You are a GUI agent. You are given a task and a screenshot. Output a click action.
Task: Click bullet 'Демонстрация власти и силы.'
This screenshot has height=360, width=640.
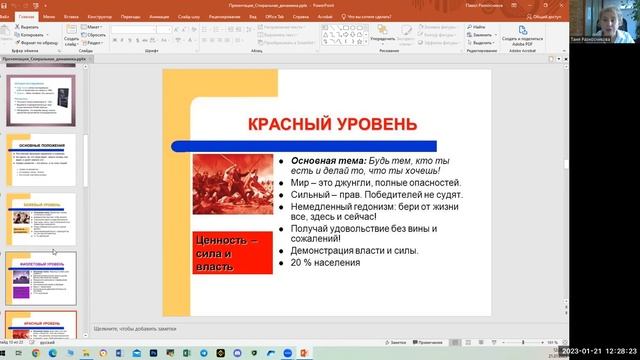tap(354, 251)
